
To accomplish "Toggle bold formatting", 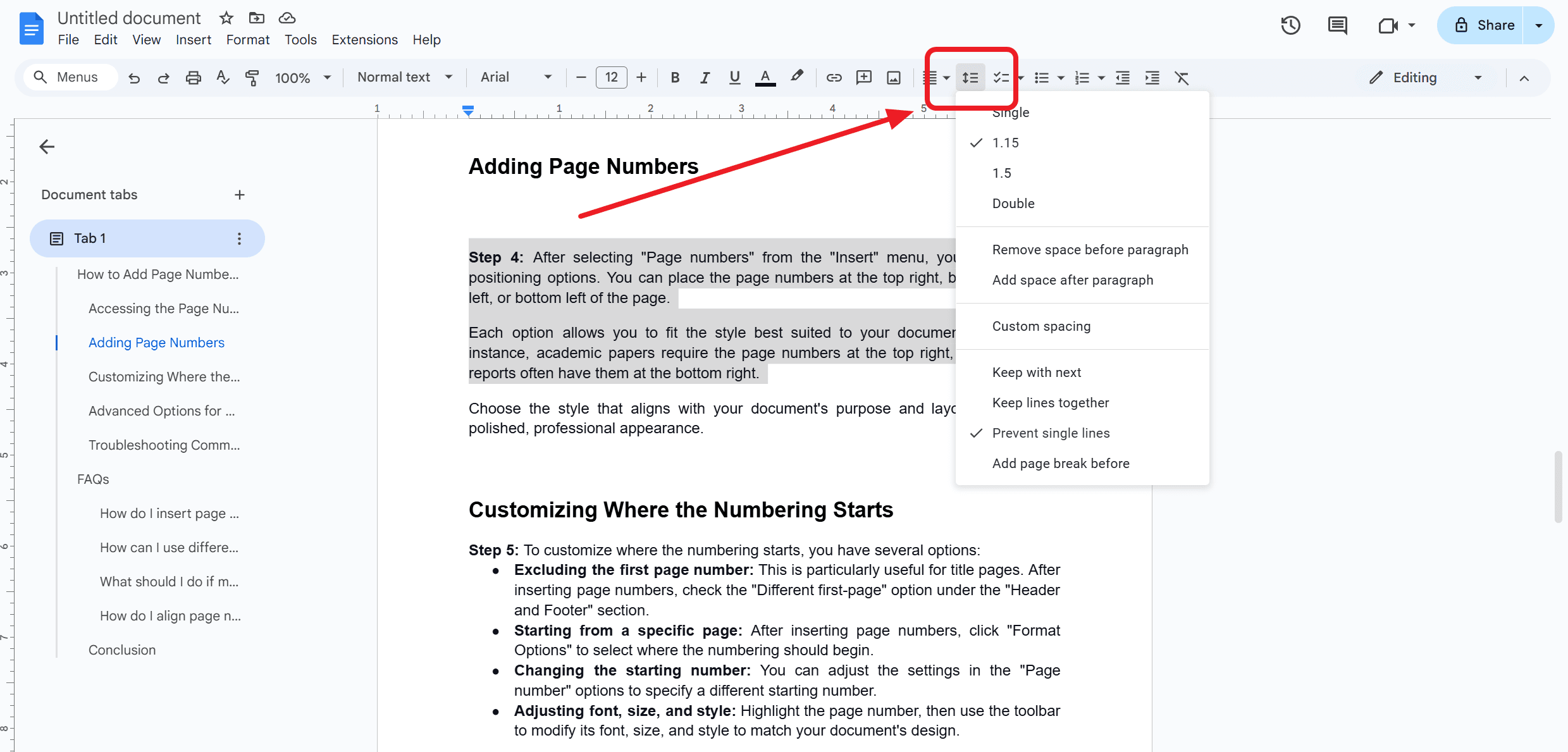I will click(675, 77).
